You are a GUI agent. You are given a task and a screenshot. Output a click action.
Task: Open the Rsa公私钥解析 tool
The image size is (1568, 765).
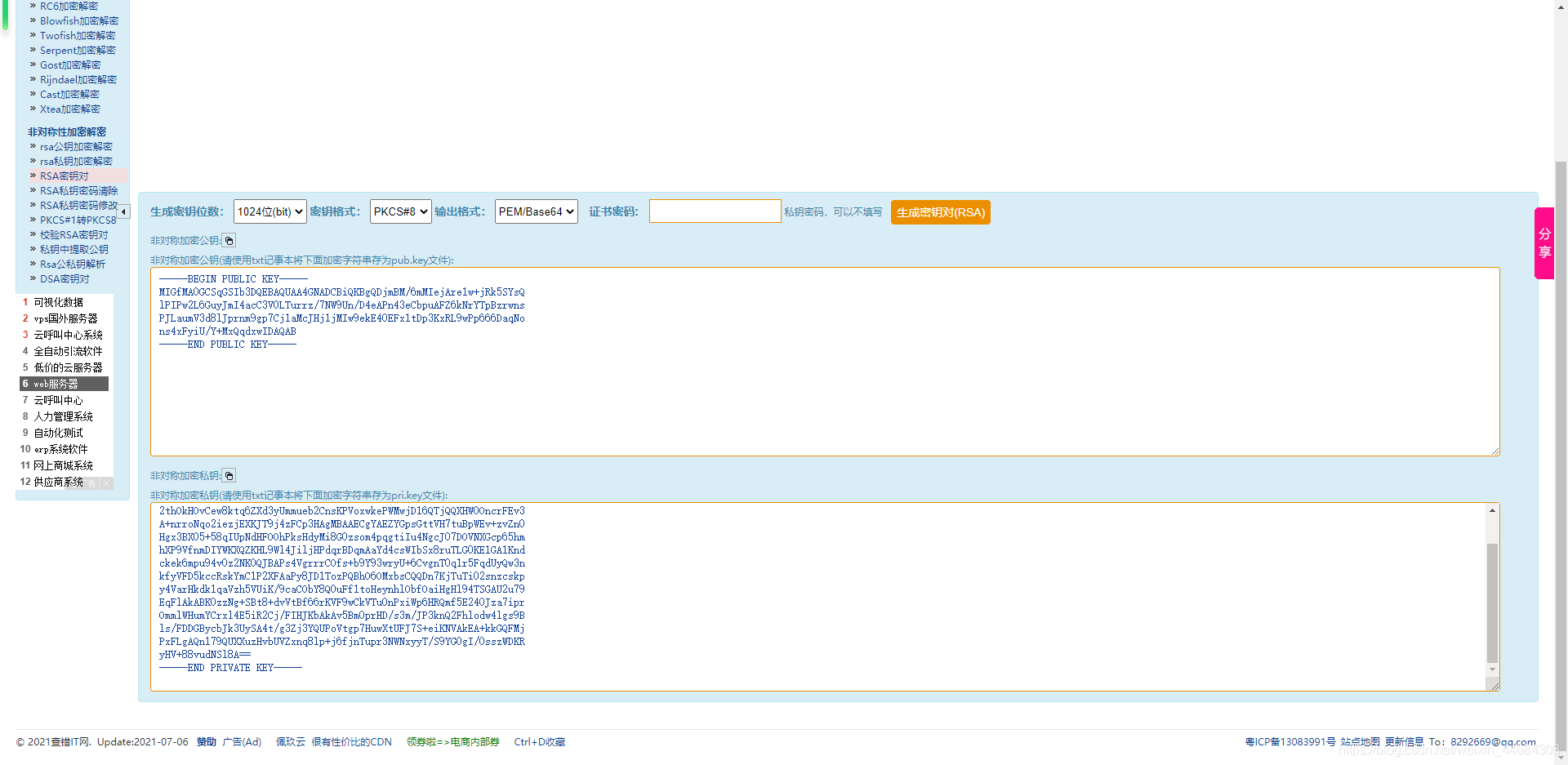click(72, 264)
